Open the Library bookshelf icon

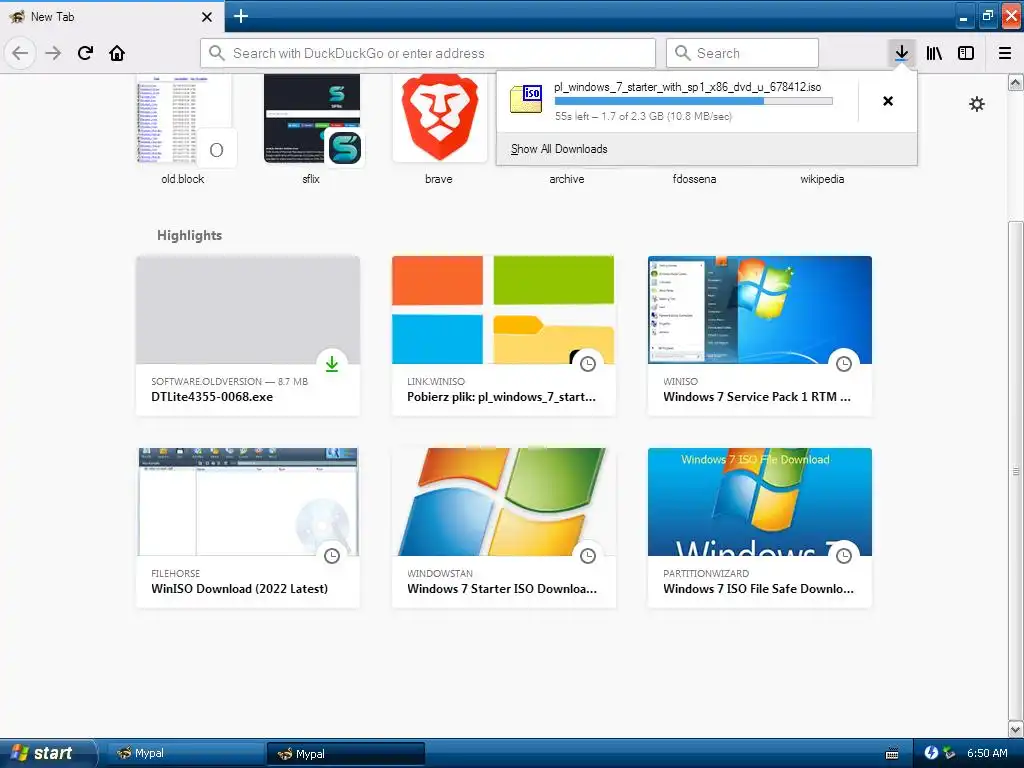[x=934, y=53]
